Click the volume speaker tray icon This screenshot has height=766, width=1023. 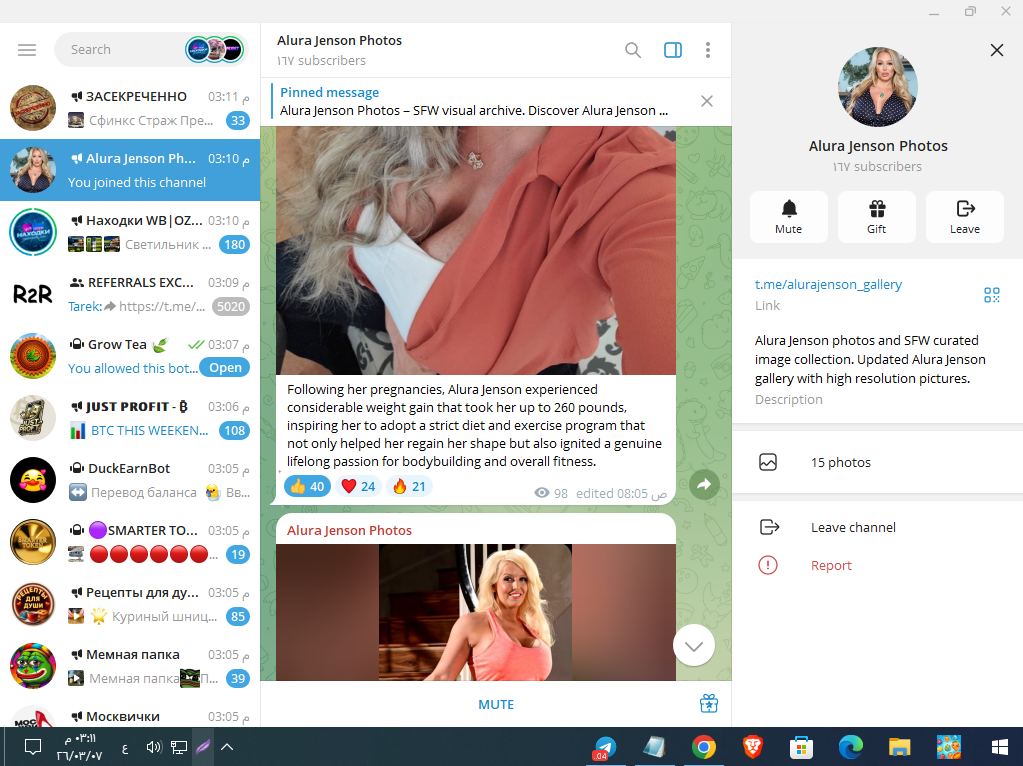coord(153,747)
